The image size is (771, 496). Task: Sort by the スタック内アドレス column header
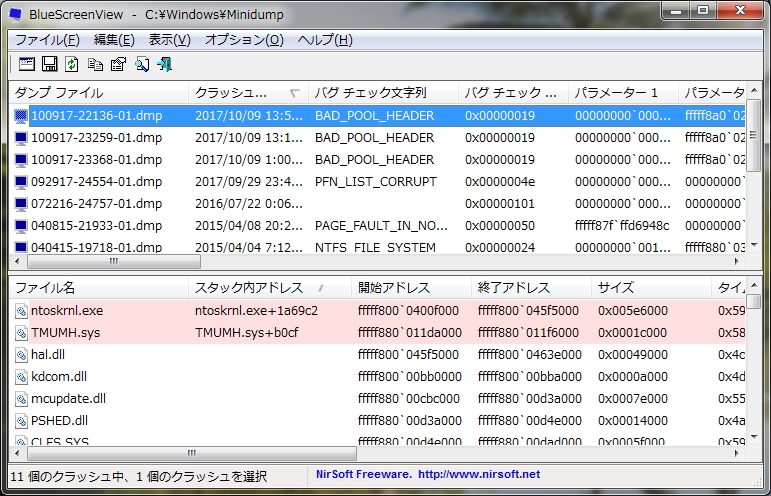(270, 288)
